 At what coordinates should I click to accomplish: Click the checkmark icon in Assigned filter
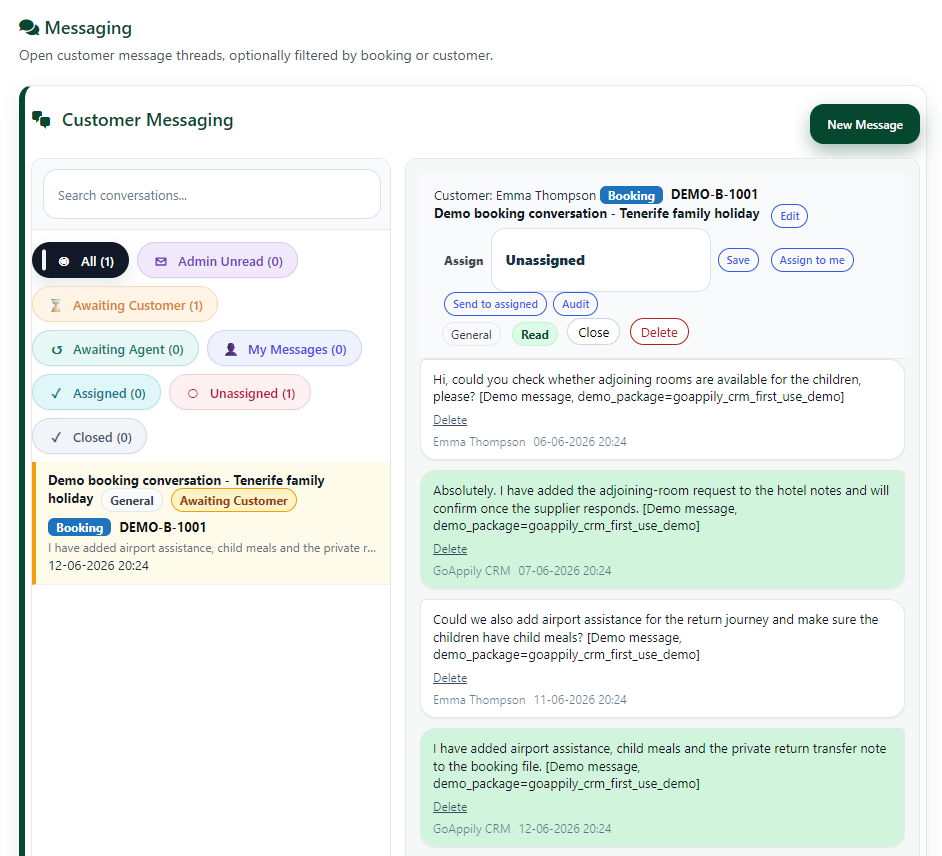(x=56, y=393)
